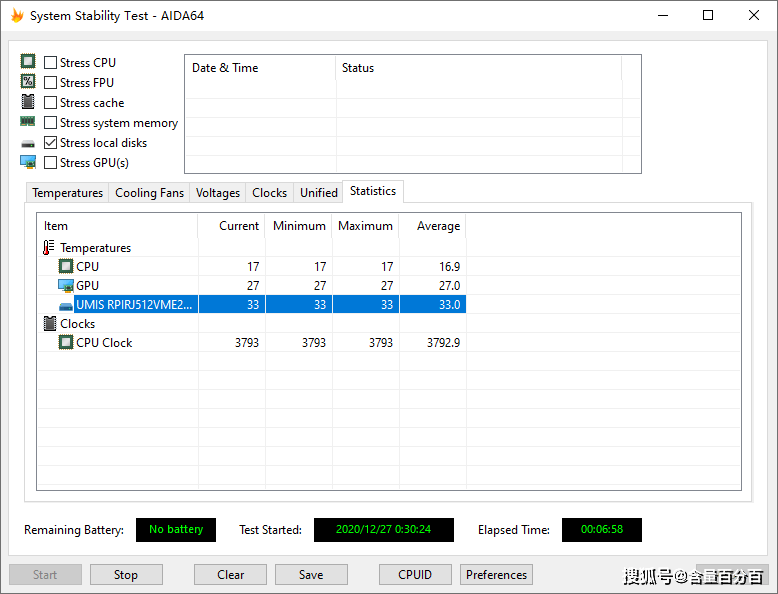Select the Statistics tab

point(373,191)
